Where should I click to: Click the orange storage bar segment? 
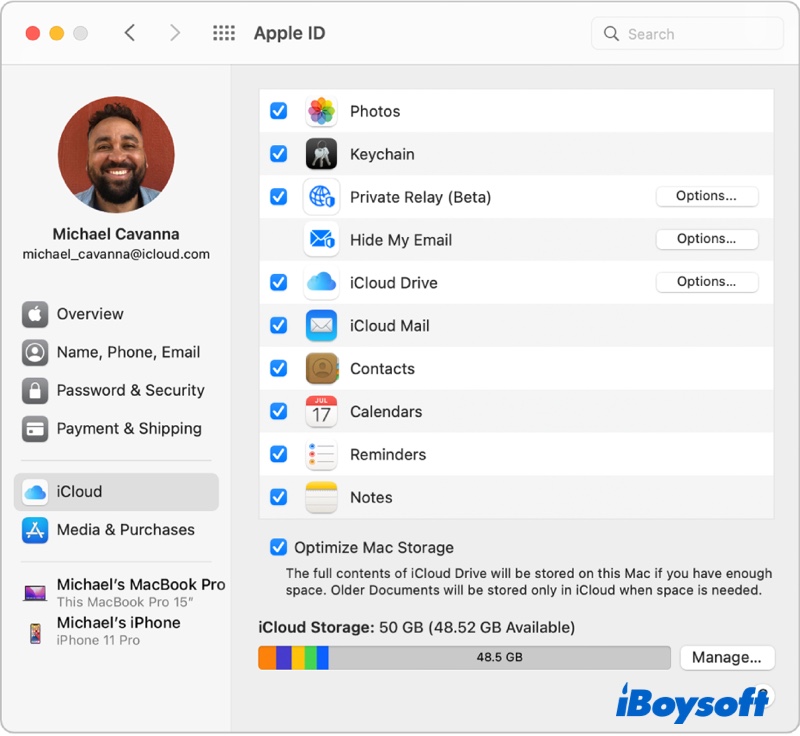[x=267, y=657]
